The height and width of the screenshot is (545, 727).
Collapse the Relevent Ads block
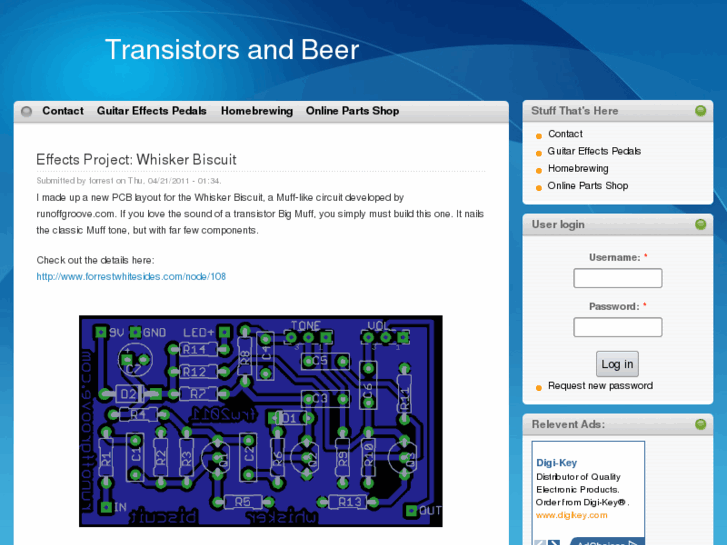(701, 424)
